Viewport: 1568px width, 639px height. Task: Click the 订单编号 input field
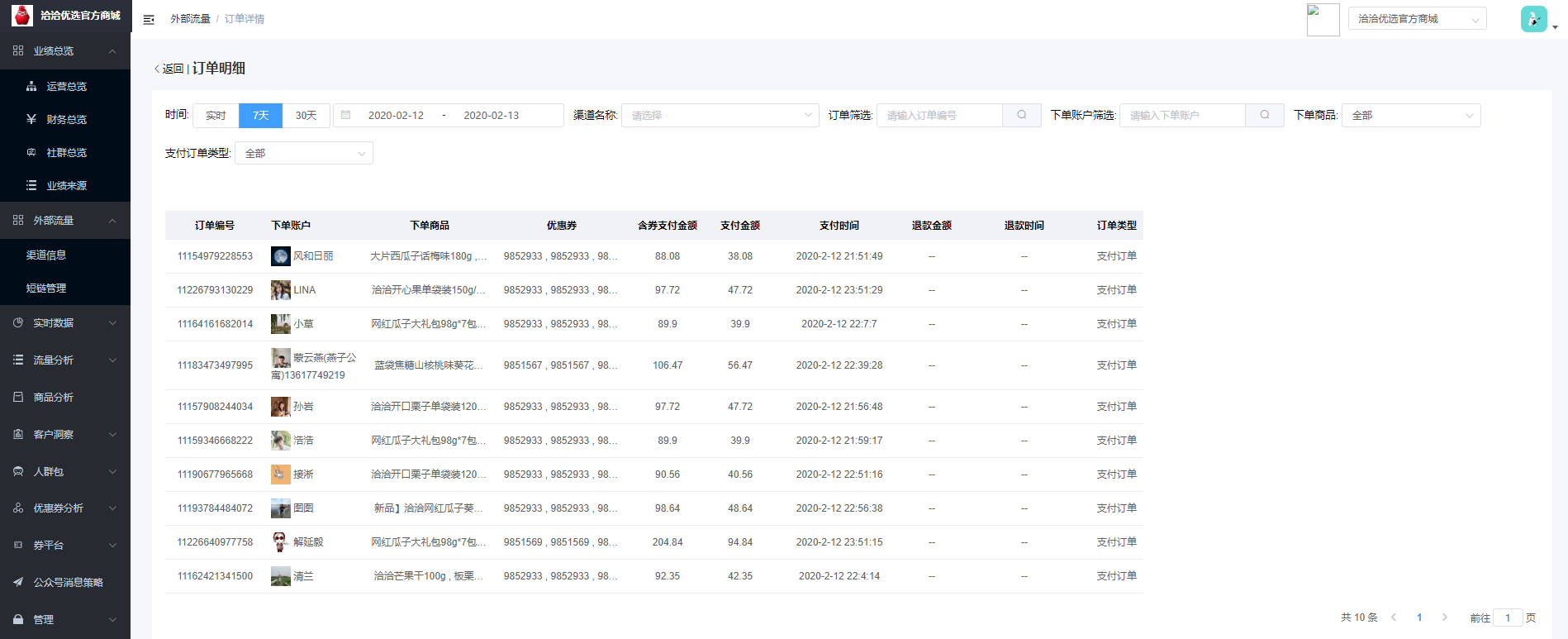[939, 115]
